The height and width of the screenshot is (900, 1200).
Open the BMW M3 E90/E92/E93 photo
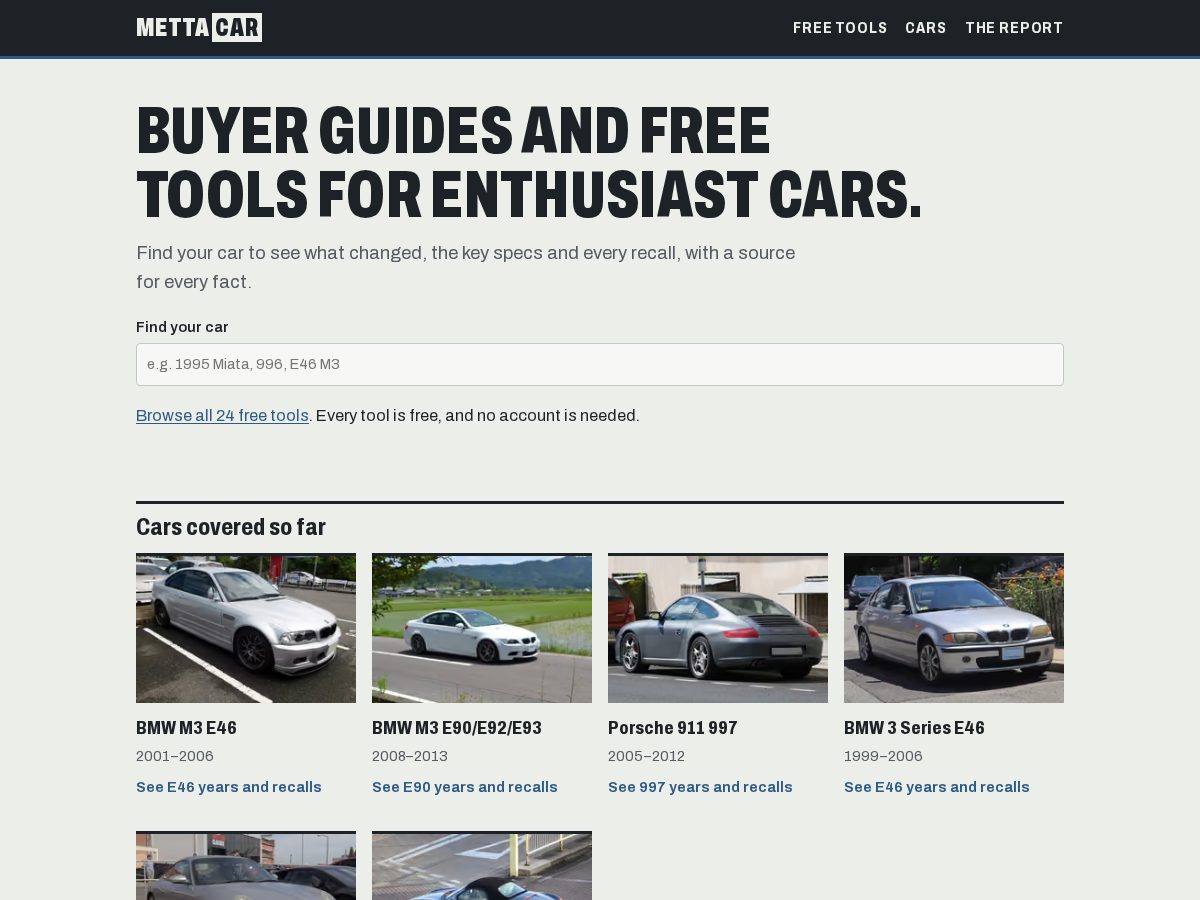[x=482, y=628]
